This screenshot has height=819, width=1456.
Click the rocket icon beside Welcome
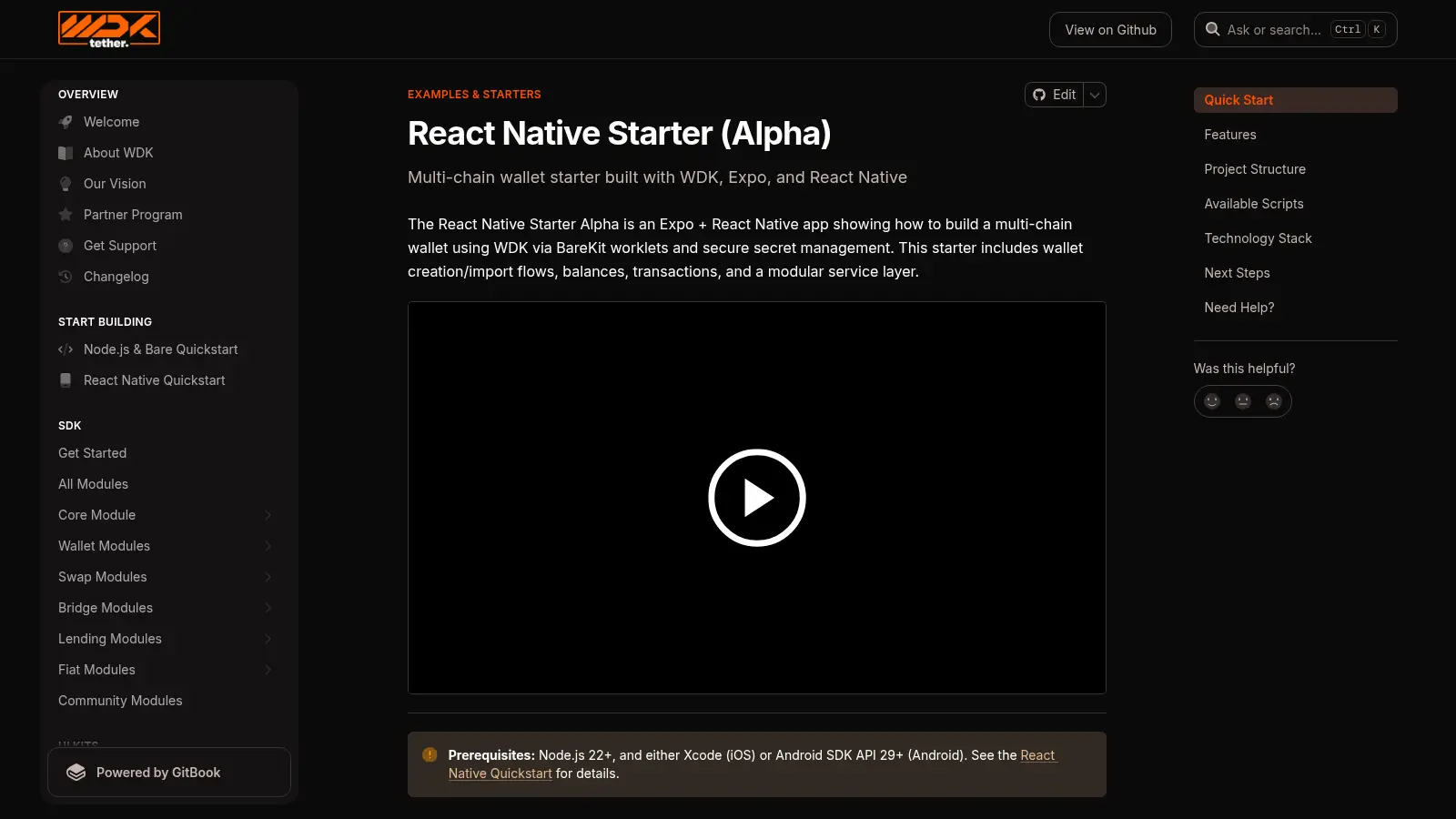[66, 122]
